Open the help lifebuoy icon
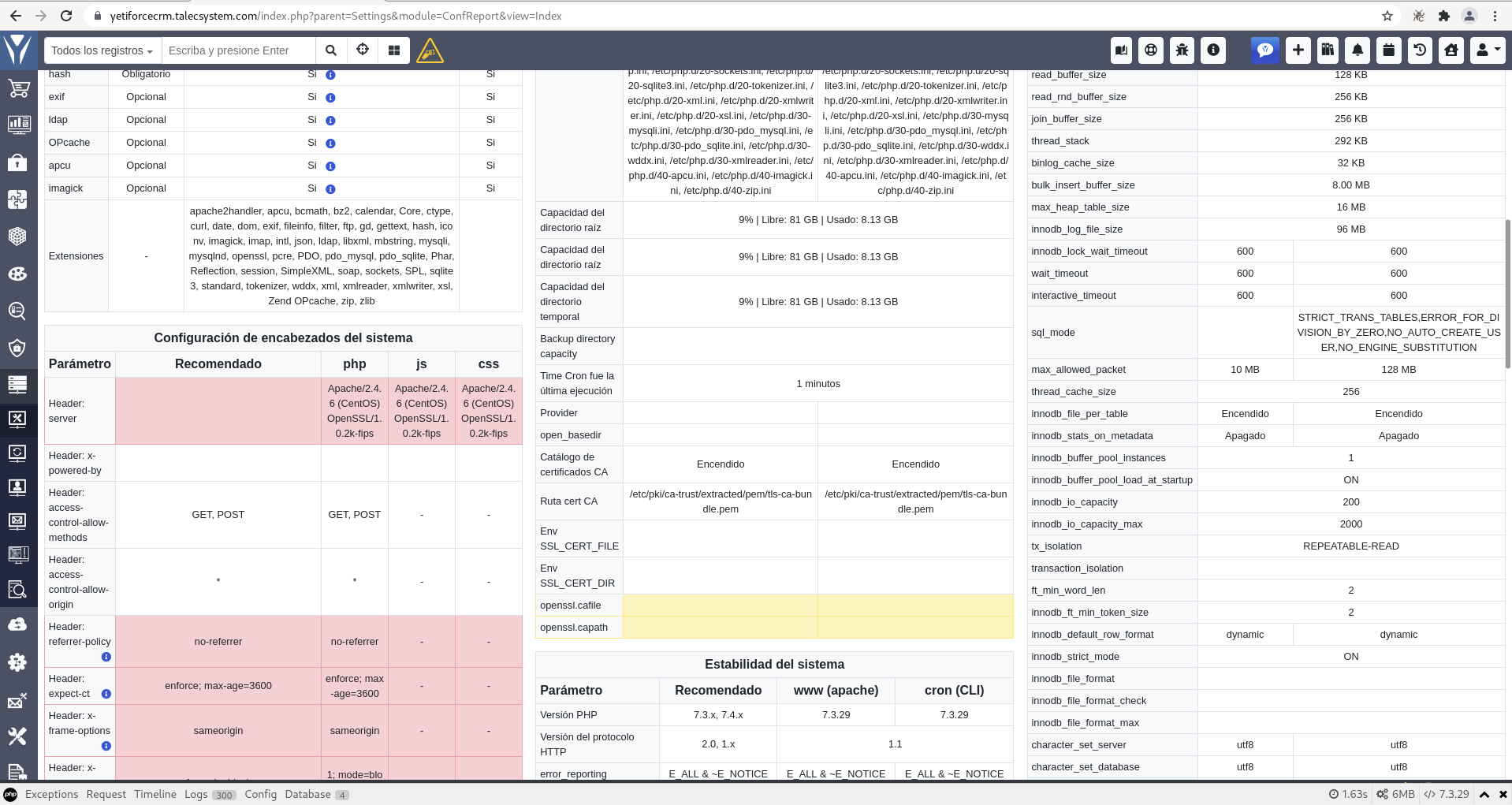1512x805 pixels. (x=1151, y=50)
